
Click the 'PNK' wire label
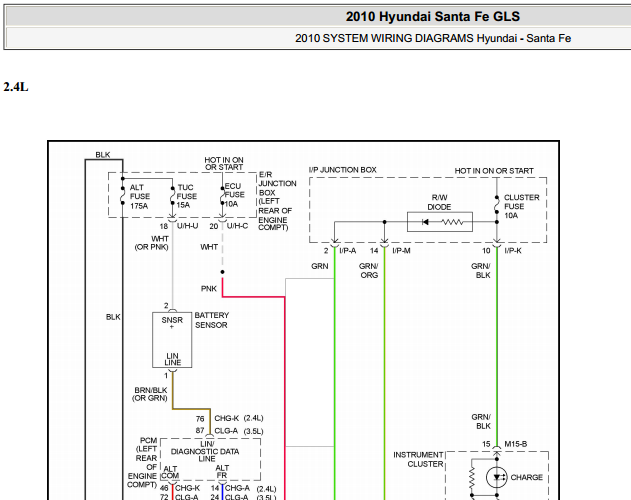pyautogui.click(x=209, y=289)
